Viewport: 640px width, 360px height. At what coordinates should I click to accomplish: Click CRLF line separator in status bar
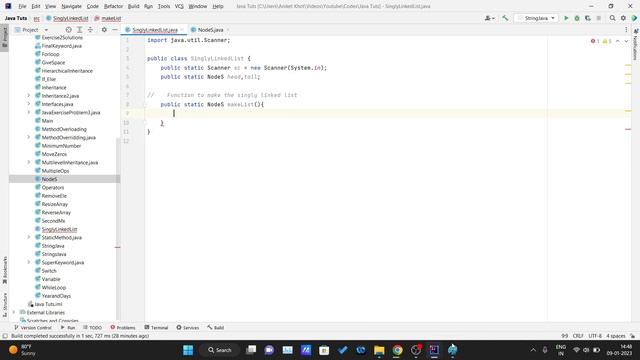click(578, 336)
